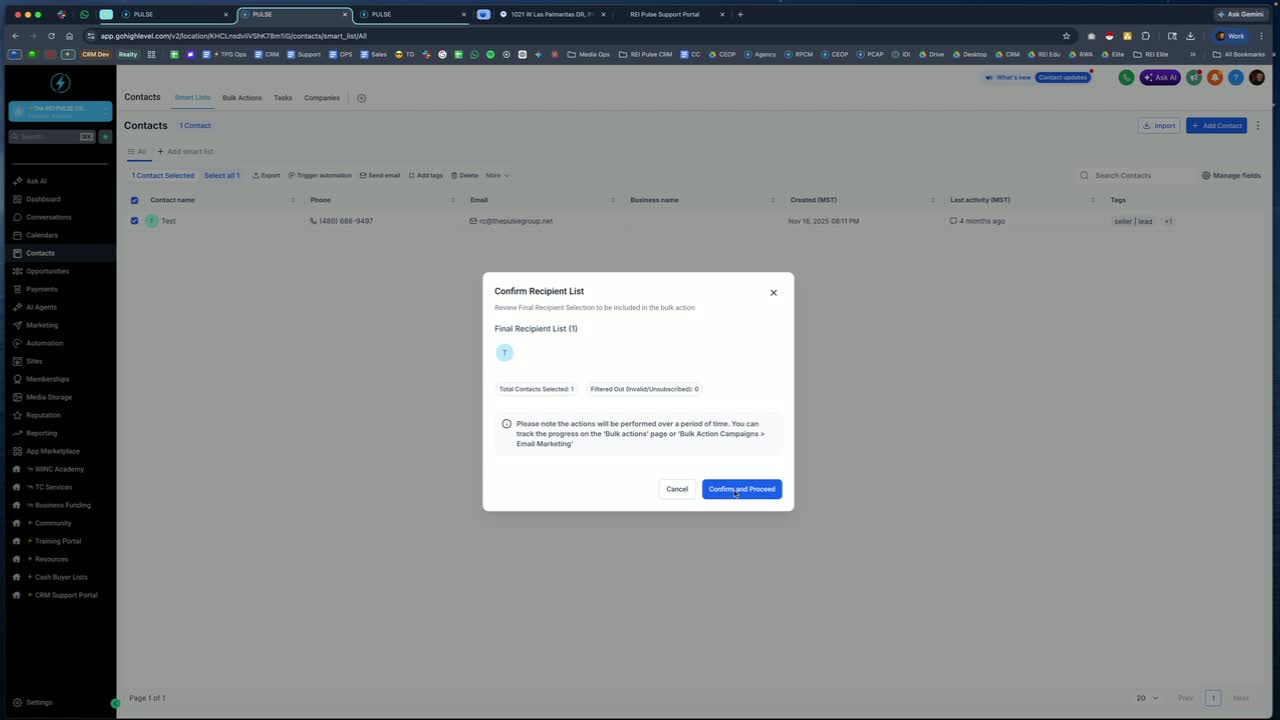The height and width of the screenshot is (720, 1280).
Task: Click the Import button
Action: coord(1159,126)
